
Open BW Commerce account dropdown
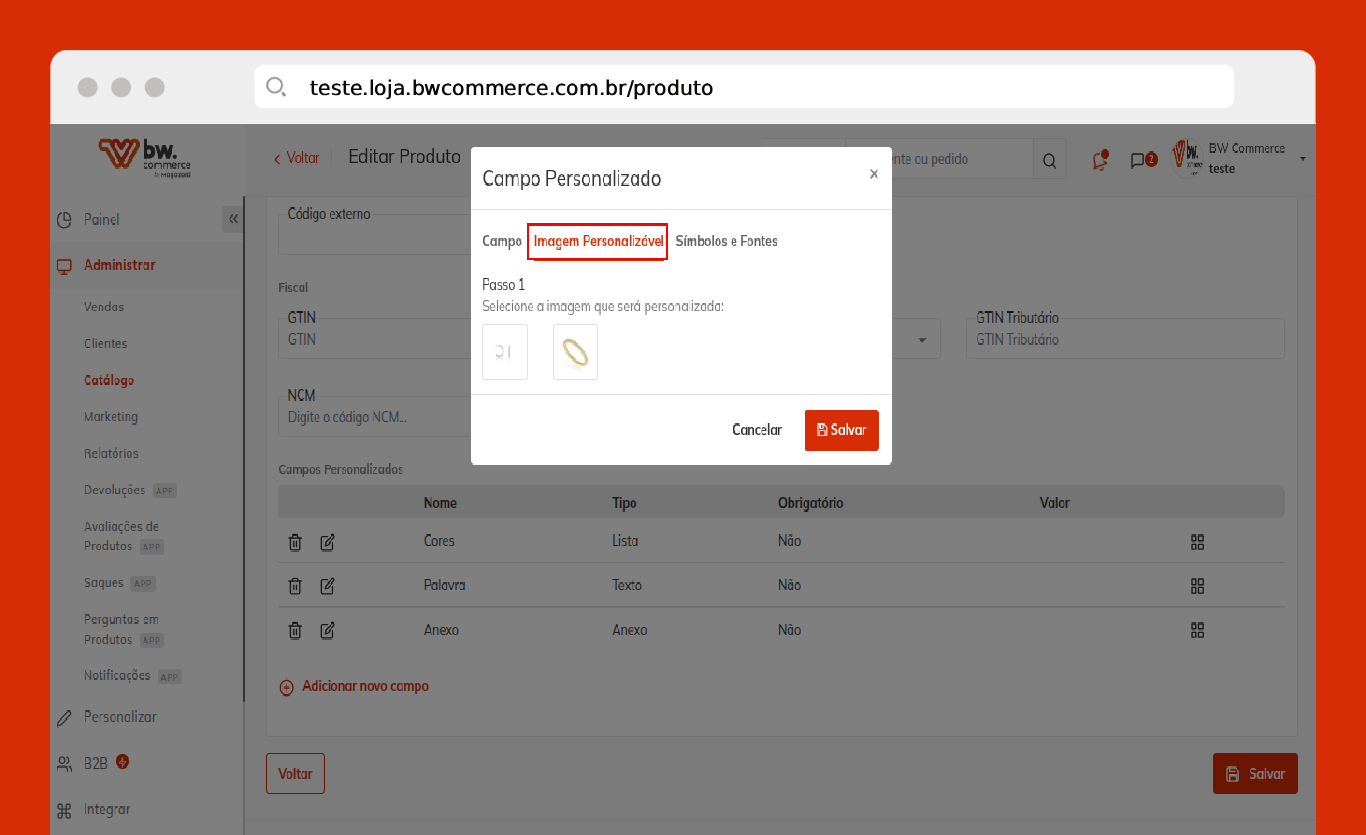click(x=1302, y=159)
